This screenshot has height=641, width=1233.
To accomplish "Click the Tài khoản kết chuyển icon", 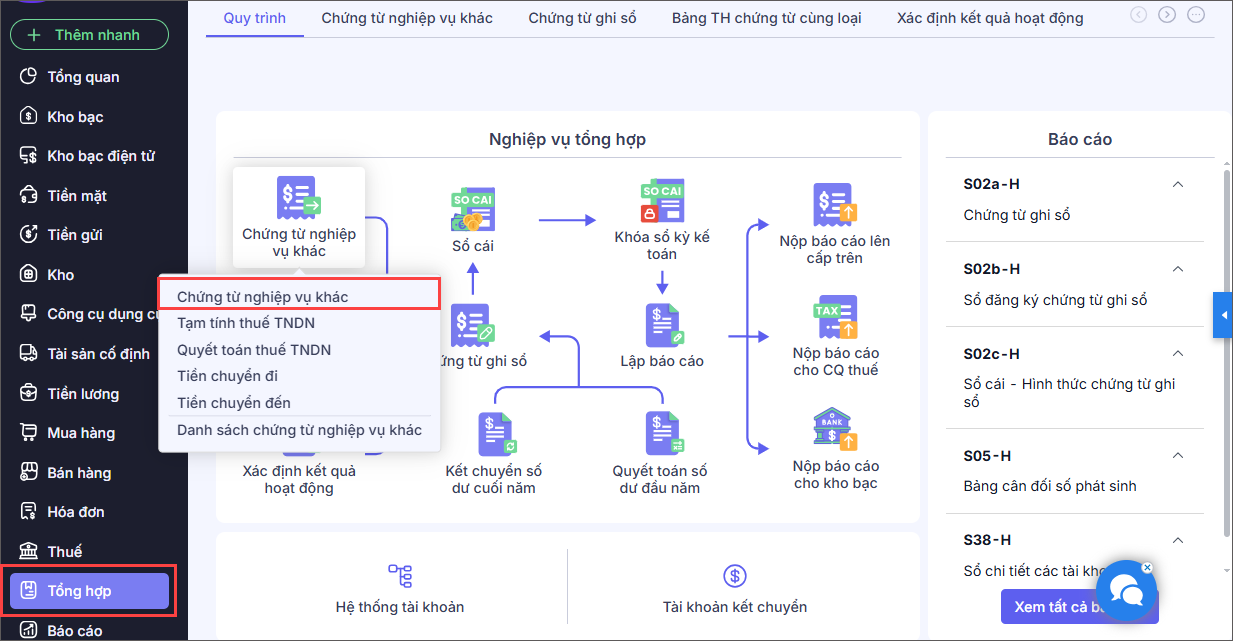I will [735, 575].
